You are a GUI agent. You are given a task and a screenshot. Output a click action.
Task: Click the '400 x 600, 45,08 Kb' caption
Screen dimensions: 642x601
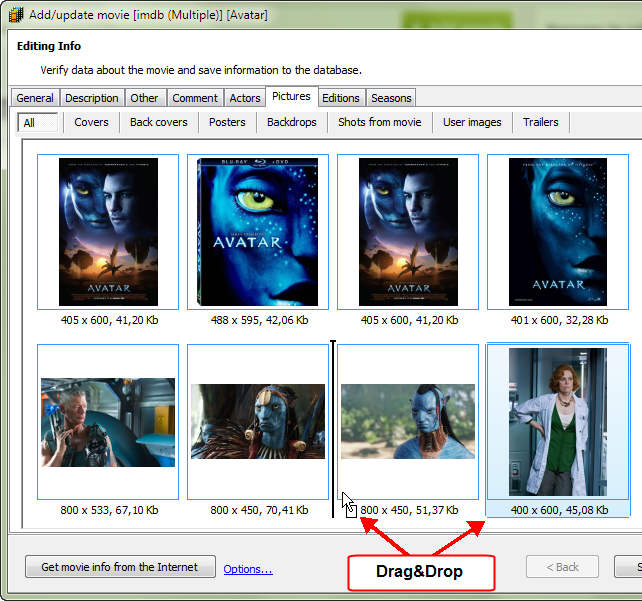(x=559, y=510)
